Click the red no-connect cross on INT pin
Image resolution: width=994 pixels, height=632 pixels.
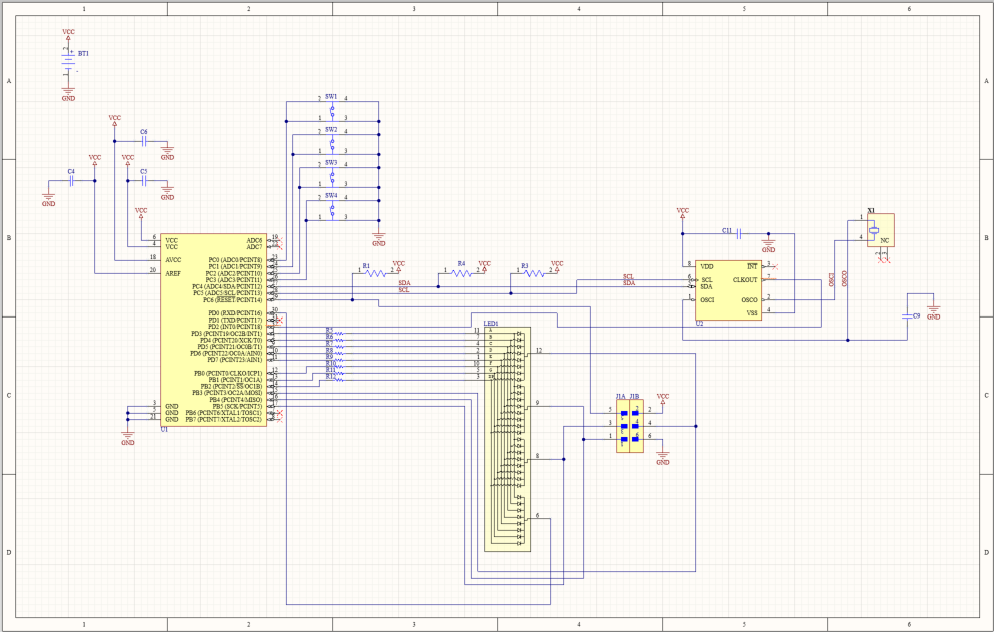775,267
